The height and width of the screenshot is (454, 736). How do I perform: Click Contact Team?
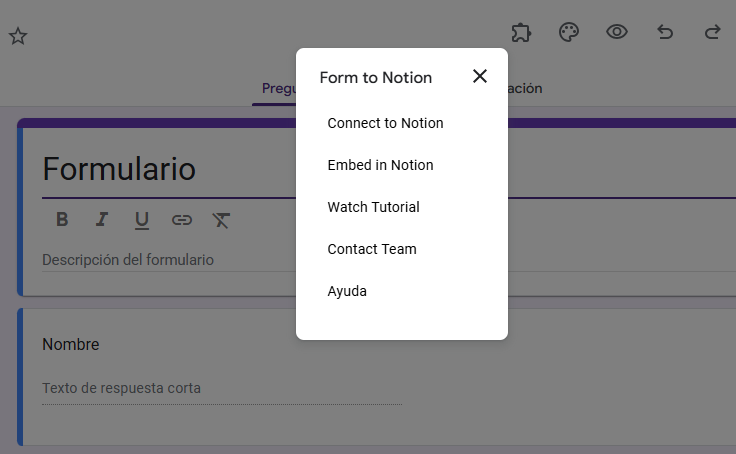372,249
